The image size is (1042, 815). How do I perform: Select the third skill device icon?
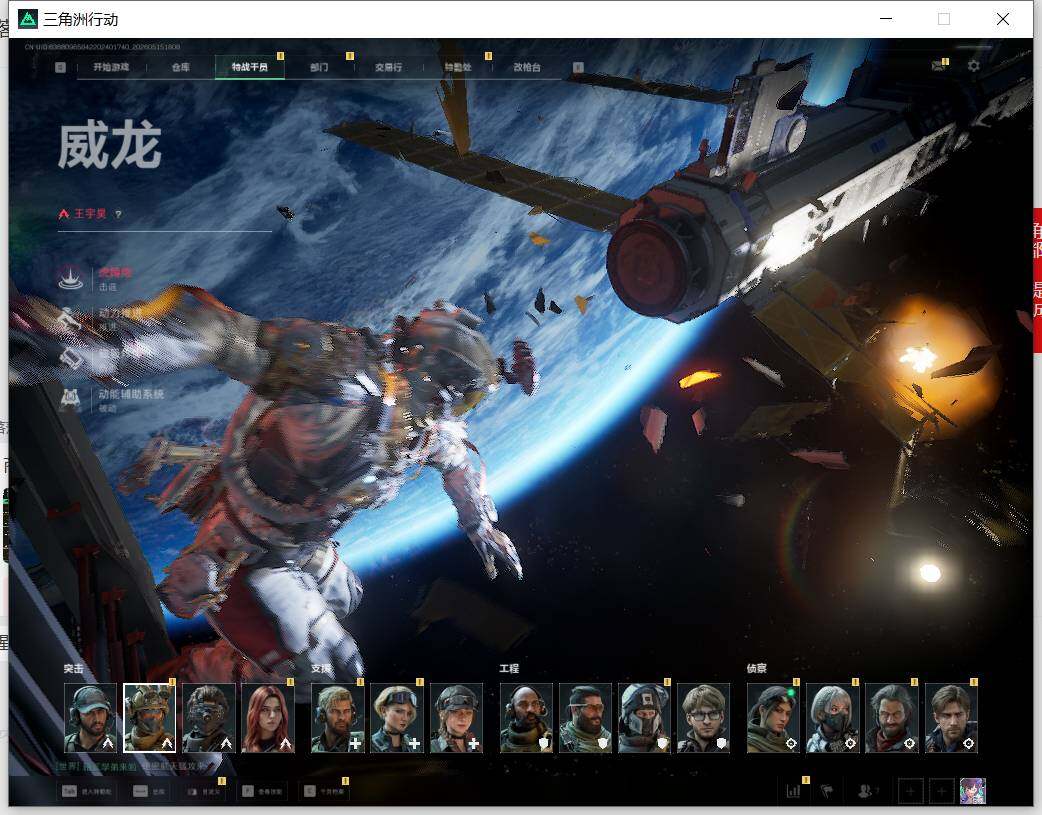tap(70, 359)
